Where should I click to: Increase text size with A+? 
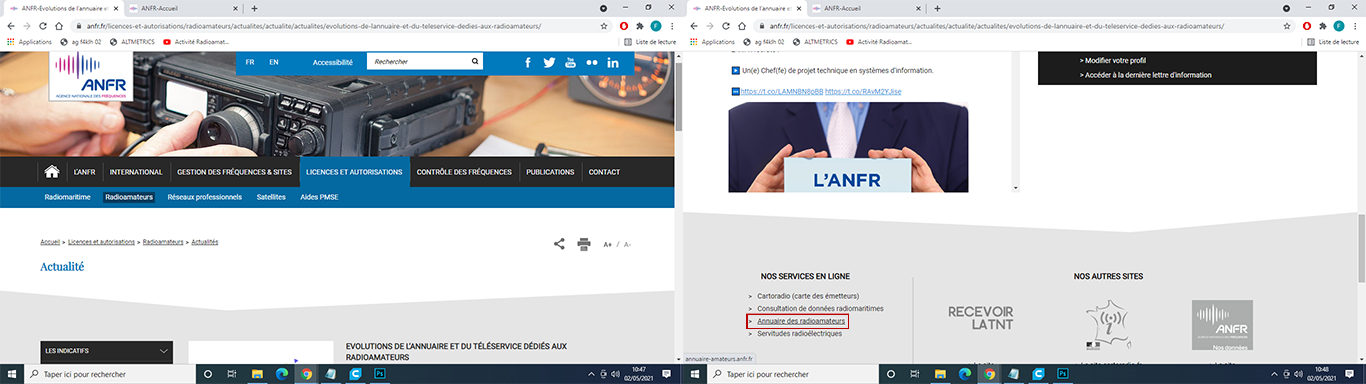(x=607, y=244)
